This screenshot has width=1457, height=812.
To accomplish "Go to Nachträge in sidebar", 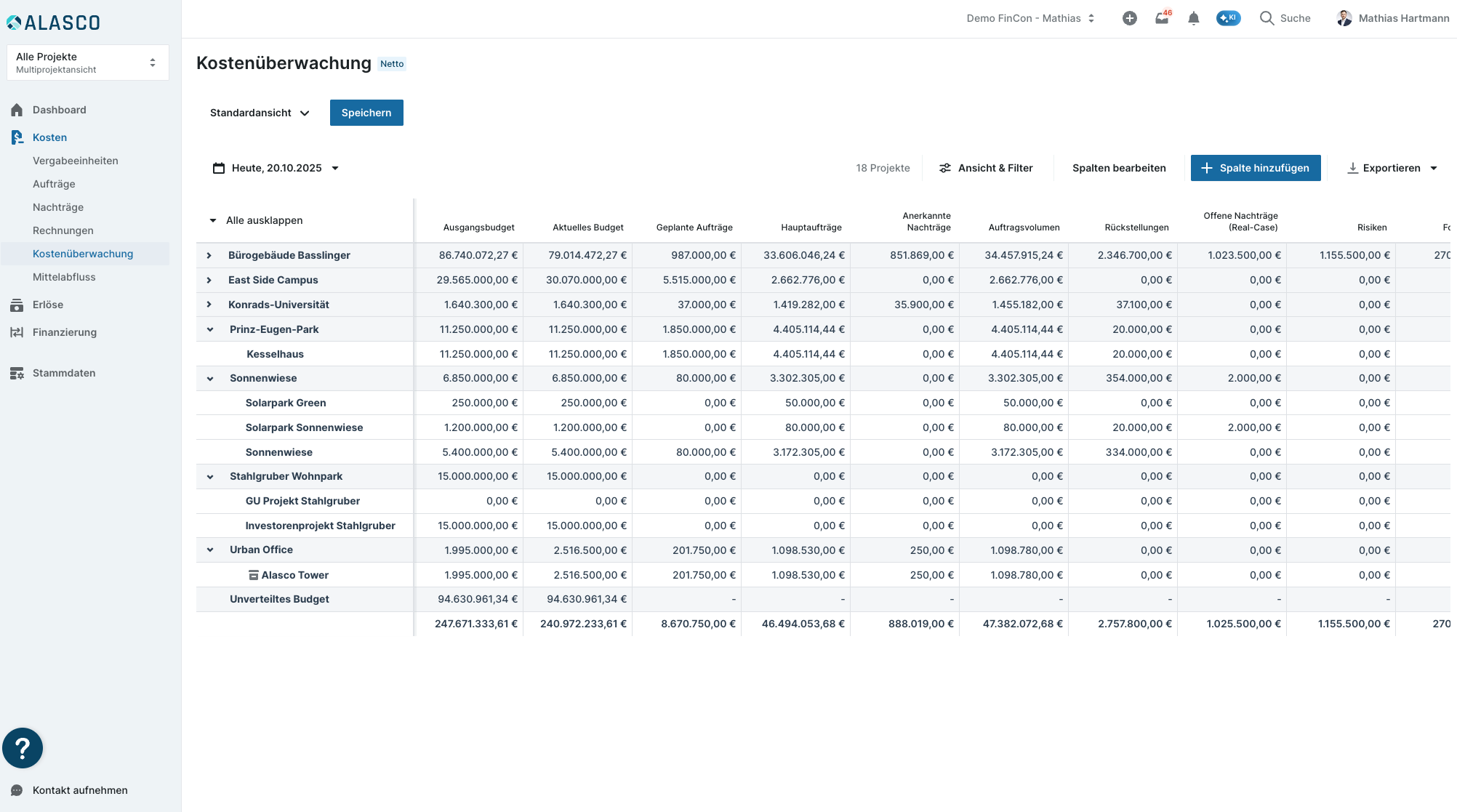I will 58,207.
